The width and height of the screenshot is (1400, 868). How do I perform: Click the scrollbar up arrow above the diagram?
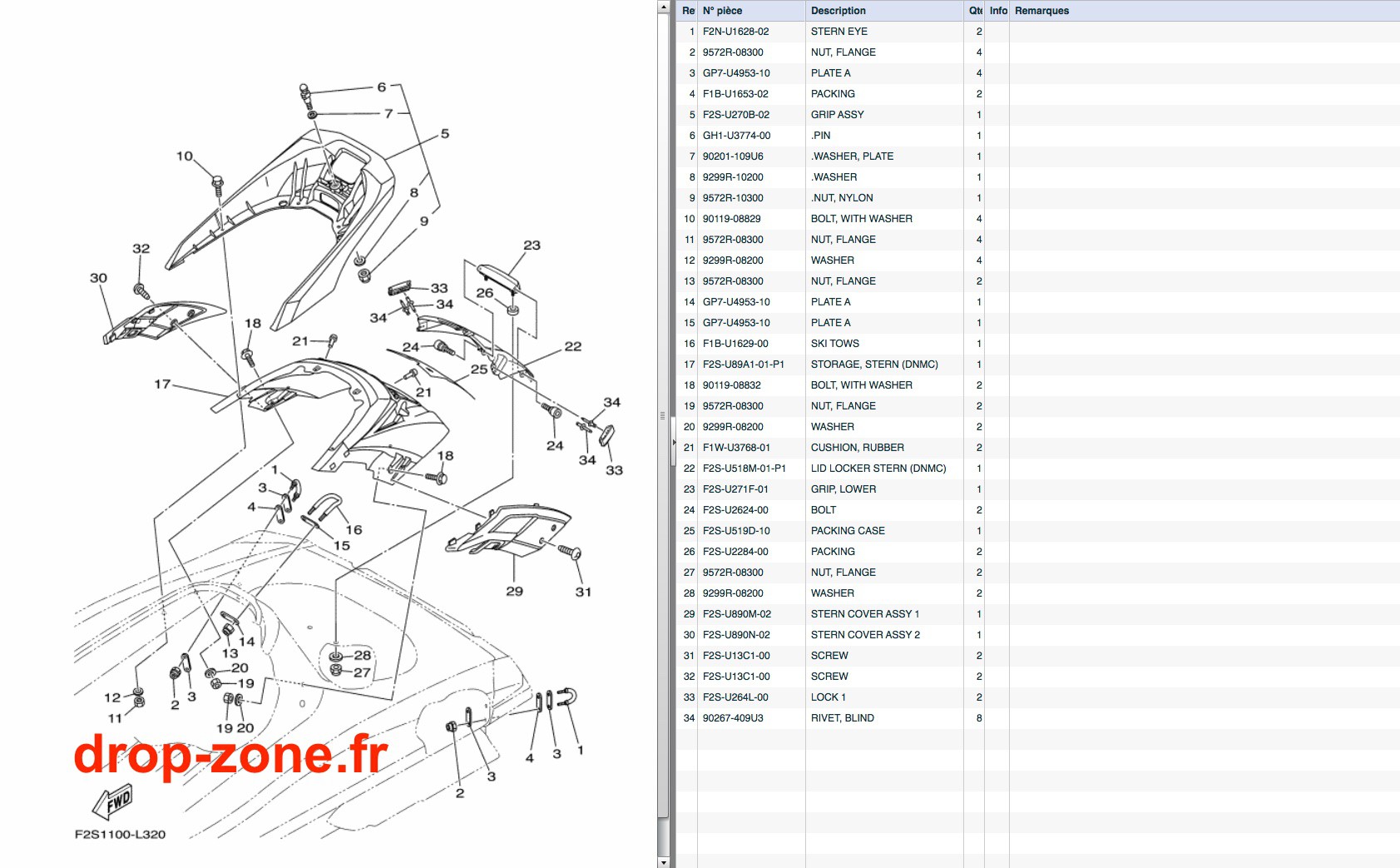point(663,7)
